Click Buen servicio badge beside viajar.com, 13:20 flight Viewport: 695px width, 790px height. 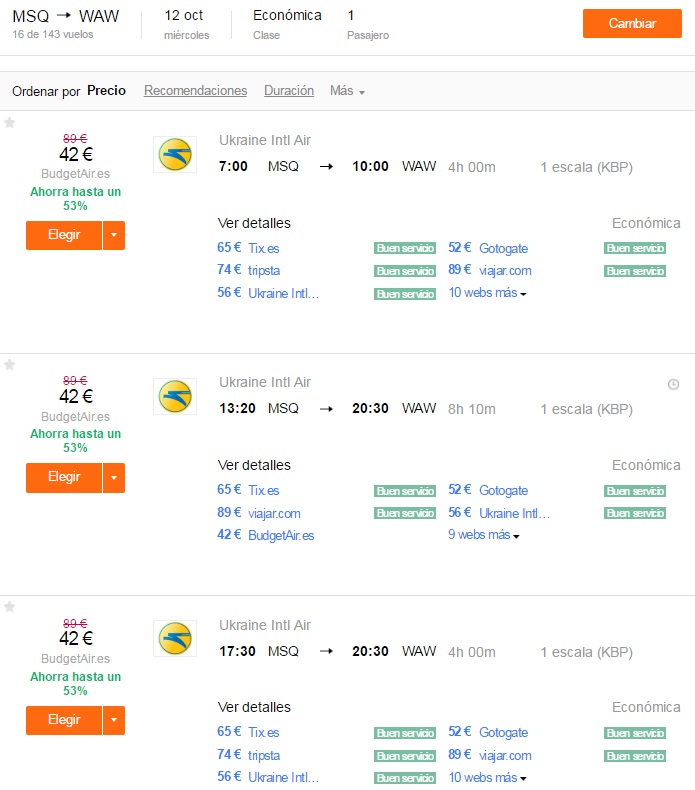coord(405,513)
